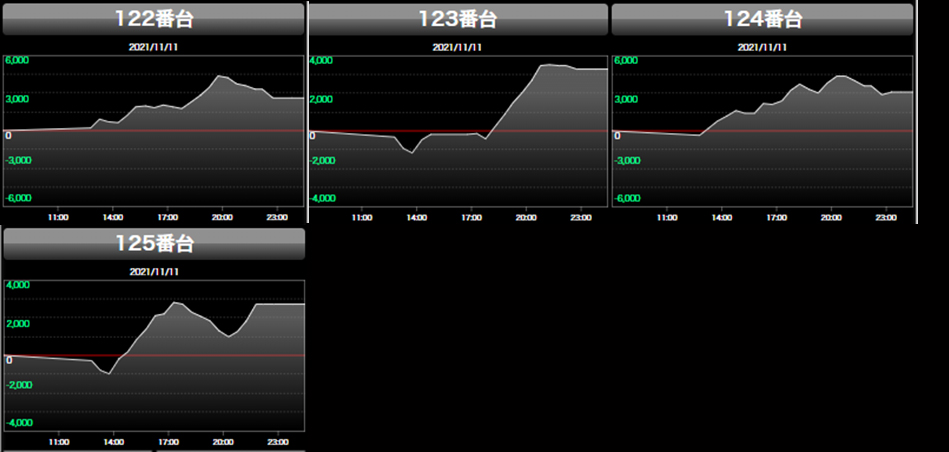
Task: Click the -3,000 axis label on 124番台 graph
Action: 628,160
